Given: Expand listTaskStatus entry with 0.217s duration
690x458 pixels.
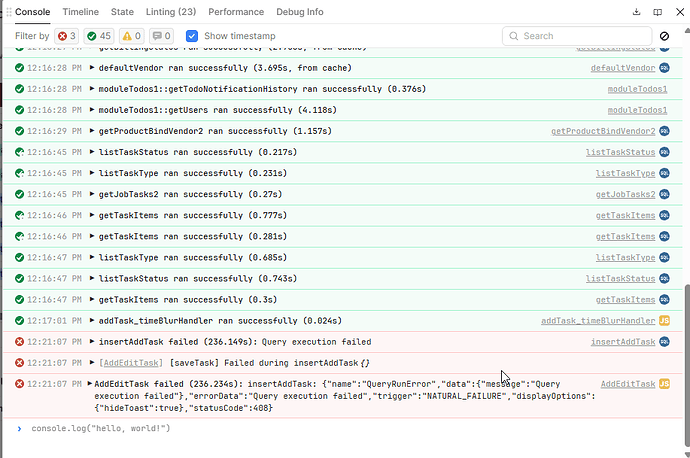Looking at the screenshot, I should pos(92,152).
